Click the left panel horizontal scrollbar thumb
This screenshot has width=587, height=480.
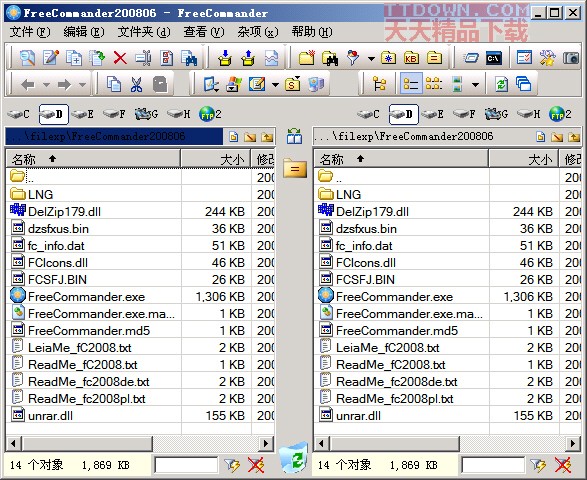pyautogui.click(x=88, y=444)
